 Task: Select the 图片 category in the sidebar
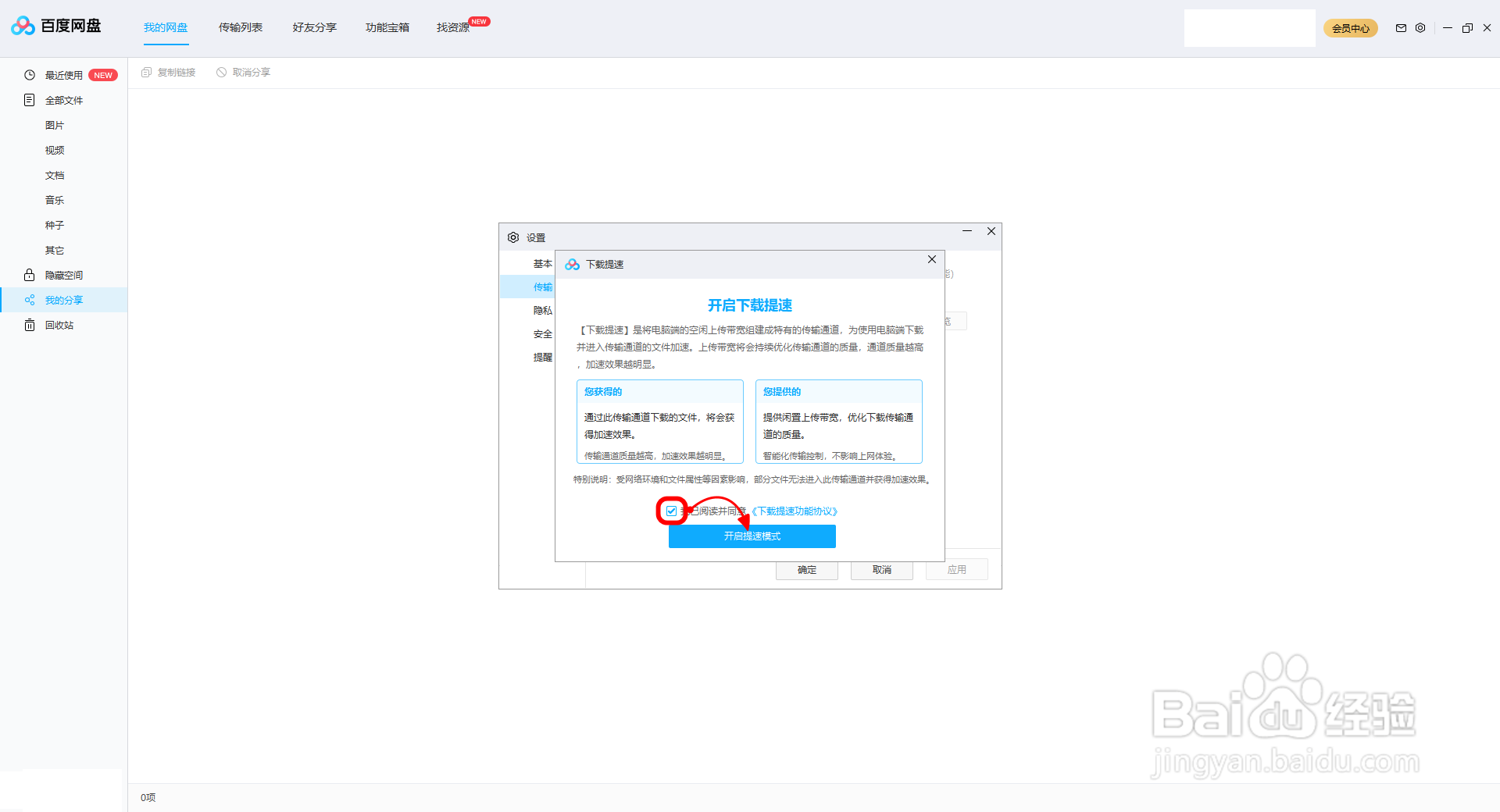click(x=55, y=125)
